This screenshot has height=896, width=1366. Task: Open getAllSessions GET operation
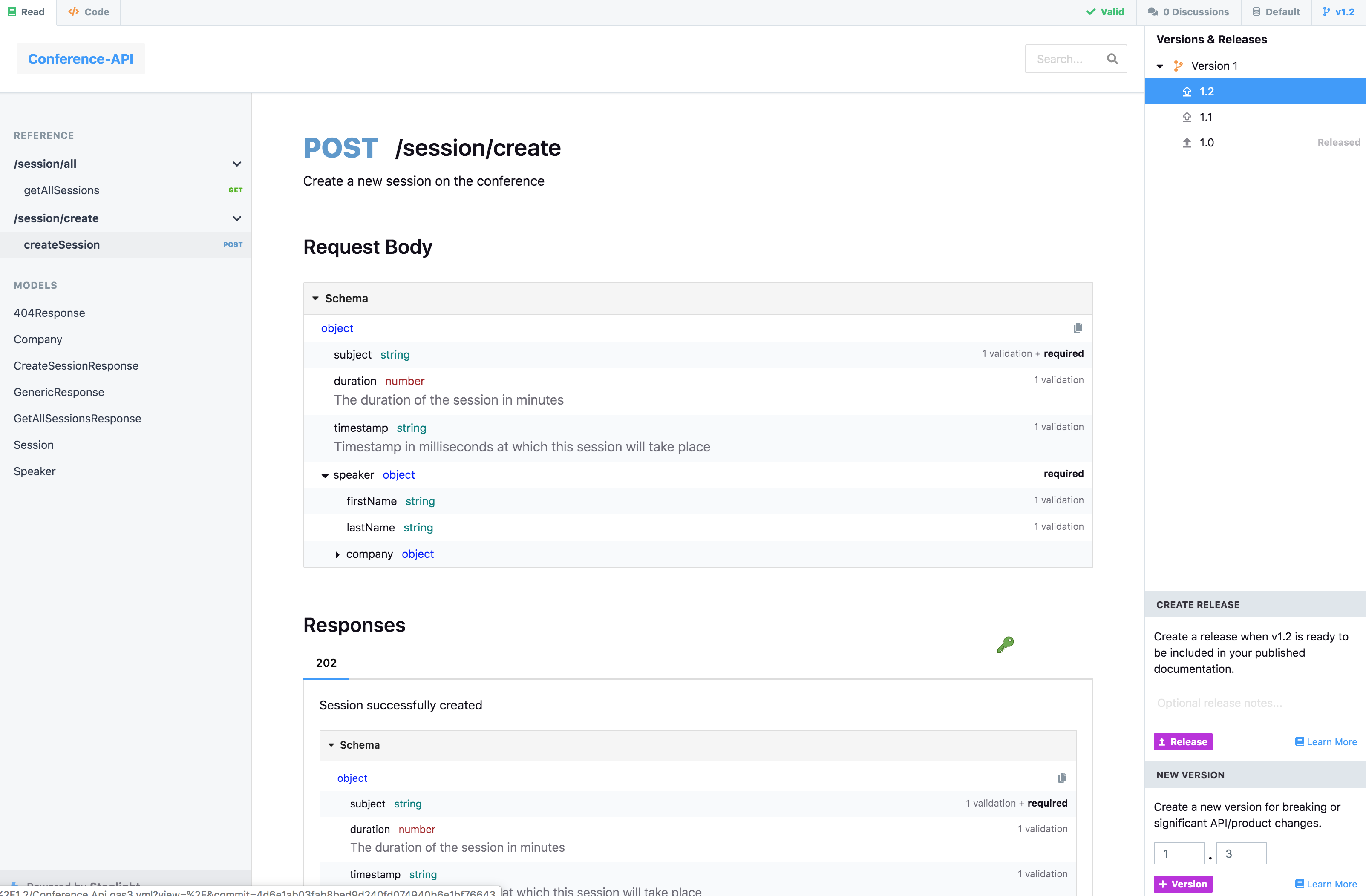[x=126, y=190]
